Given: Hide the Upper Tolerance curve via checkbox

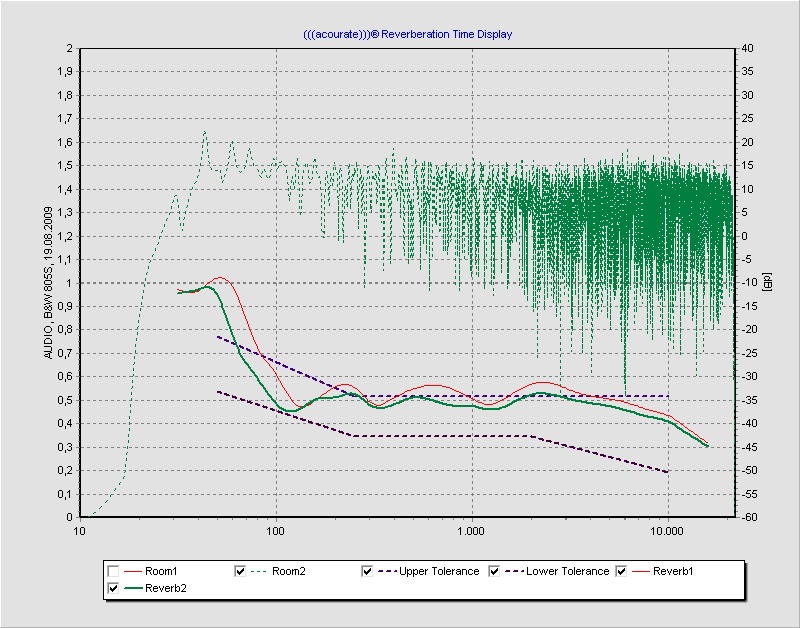Looking at the screenshot, I should [x=367, y=571].
